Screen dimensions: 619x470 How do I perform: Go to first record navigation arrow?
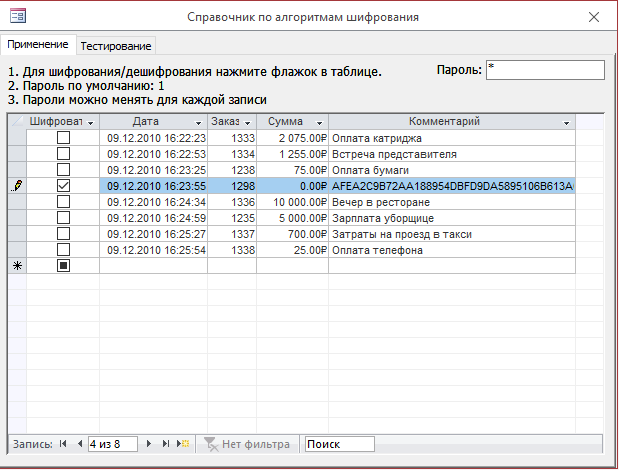coord(64,443)
